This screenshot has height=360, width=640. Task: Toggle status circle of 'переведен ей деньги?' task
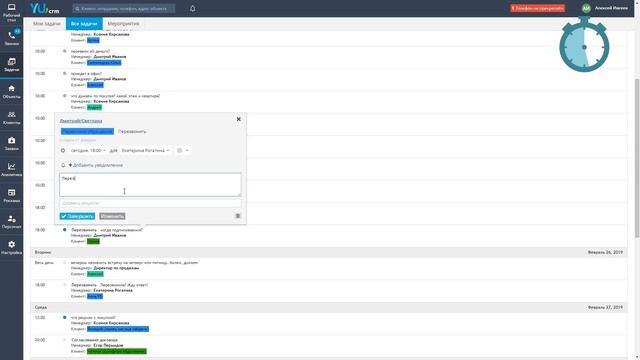coord(64,51)
